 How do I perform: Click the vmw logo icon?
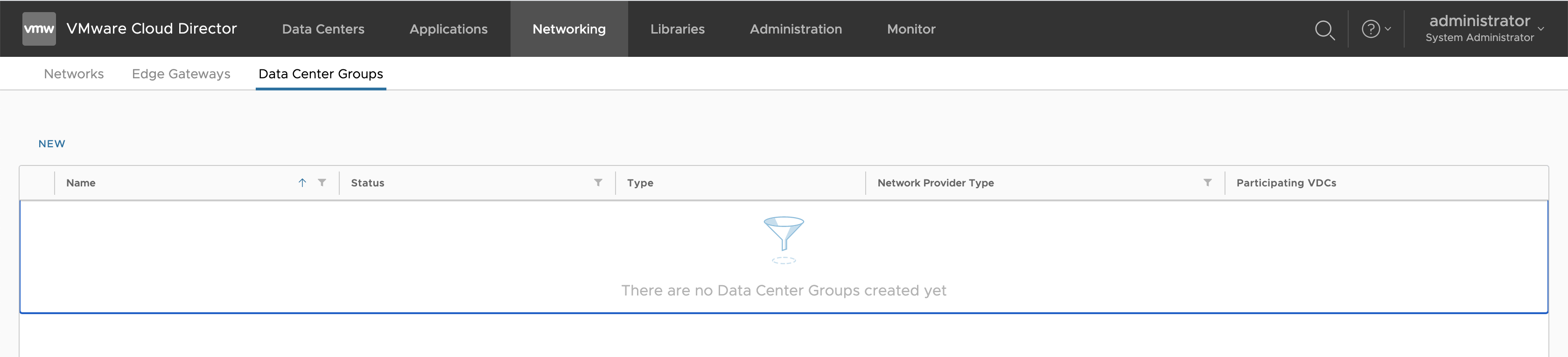(39, 28)
